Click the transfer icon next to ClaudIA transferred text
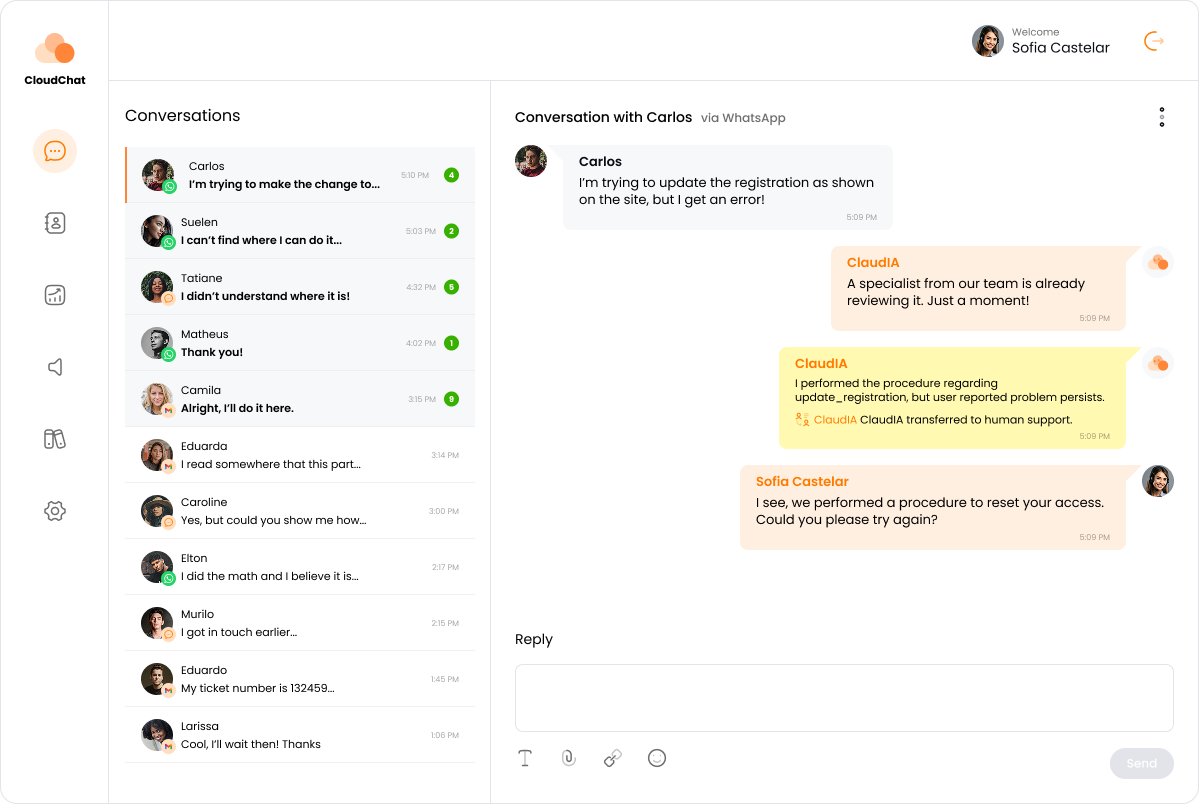 click(x=802, y=419)
